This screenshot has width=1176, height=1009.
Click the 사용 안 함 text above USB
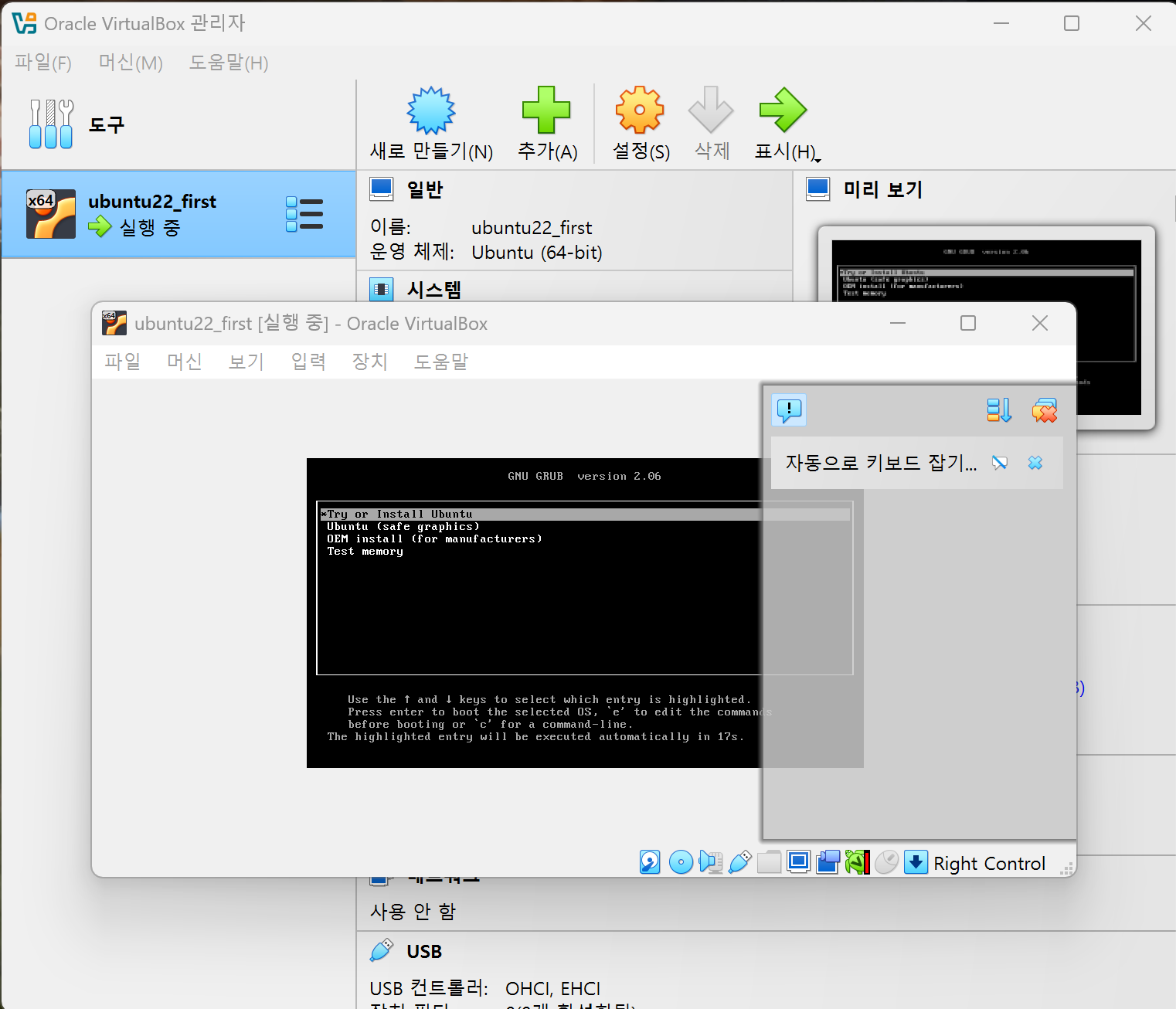pos(413,912)
